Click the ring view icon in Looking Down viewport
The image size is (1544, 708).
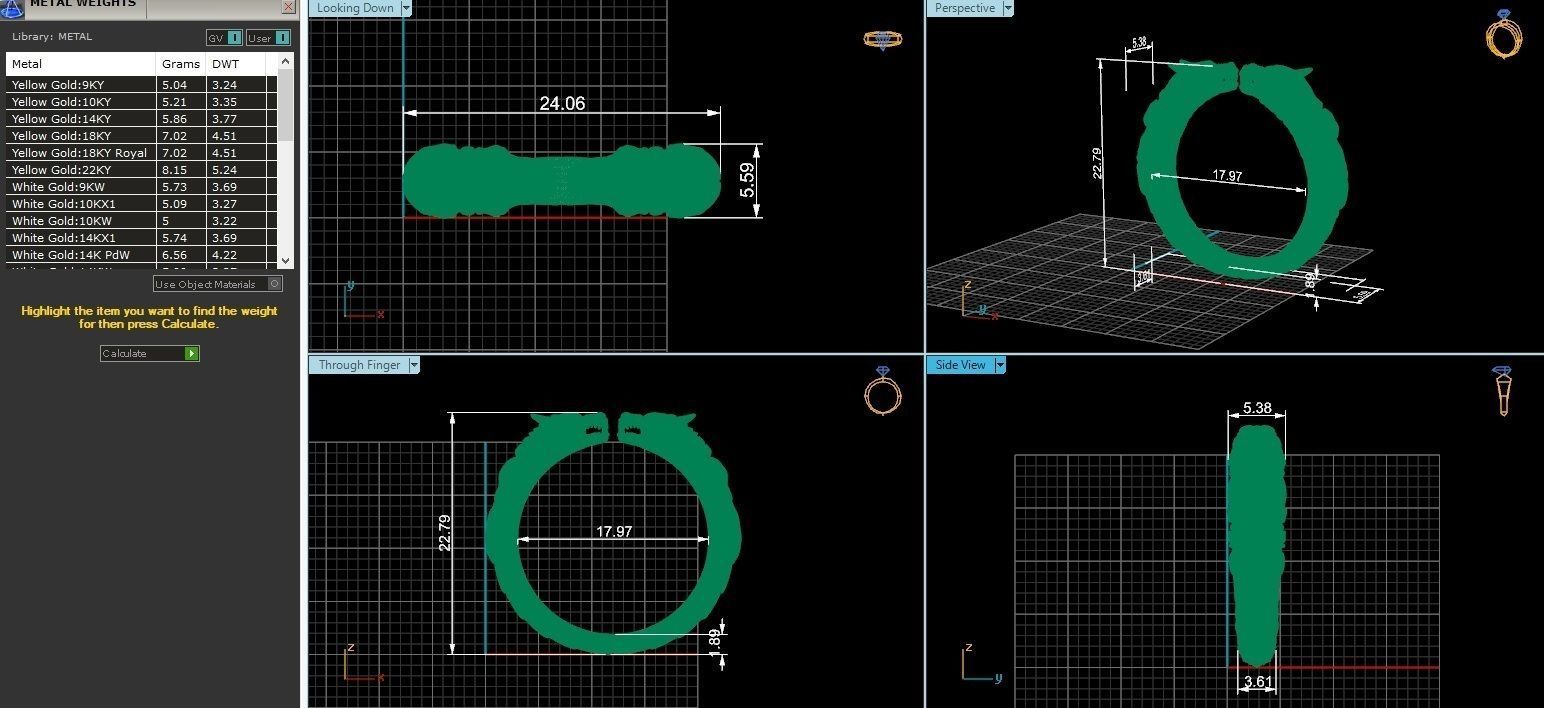coord(883,39)
